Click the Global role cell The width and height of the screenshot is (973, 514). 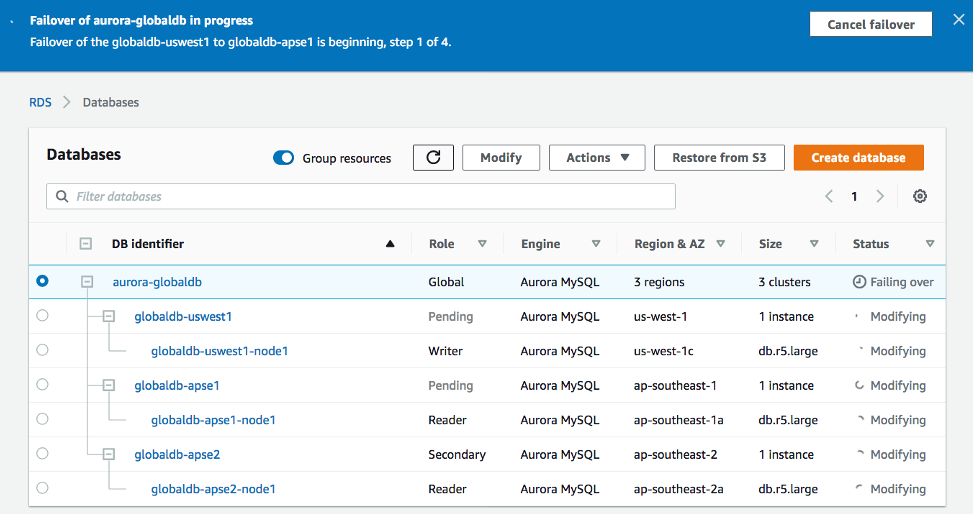click(x=446, y=282)
